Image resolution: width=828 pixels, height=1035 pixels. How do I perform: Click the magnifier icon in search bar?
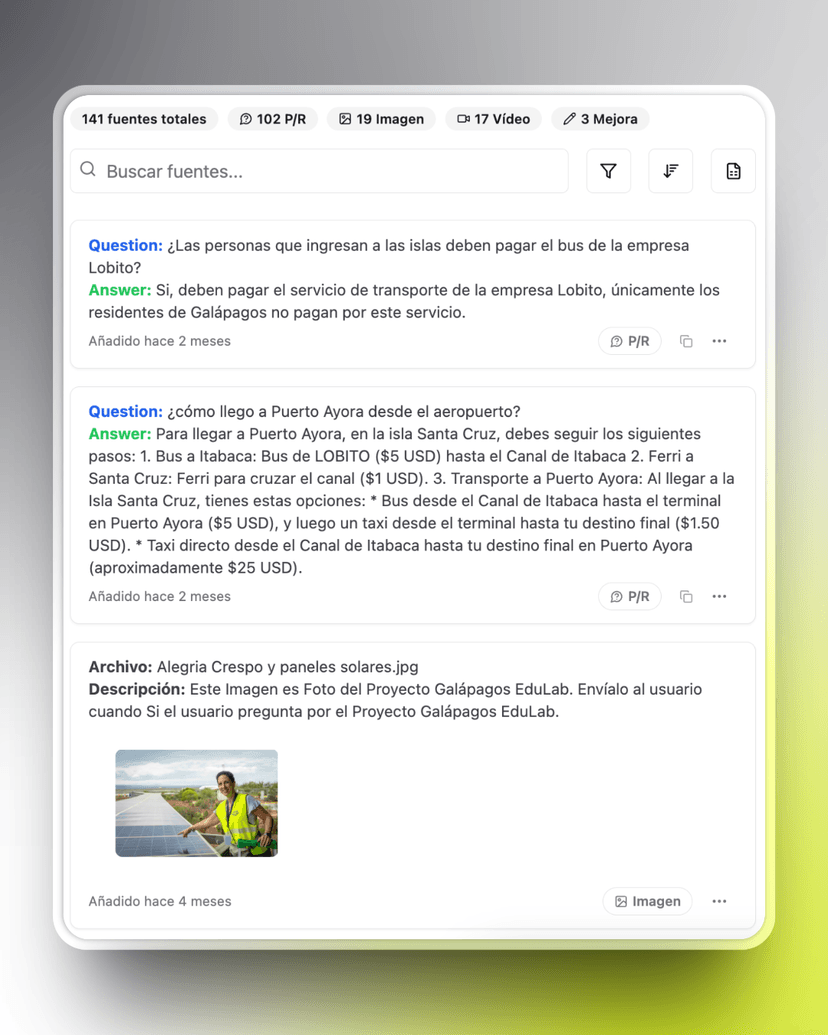click(88, 170)
